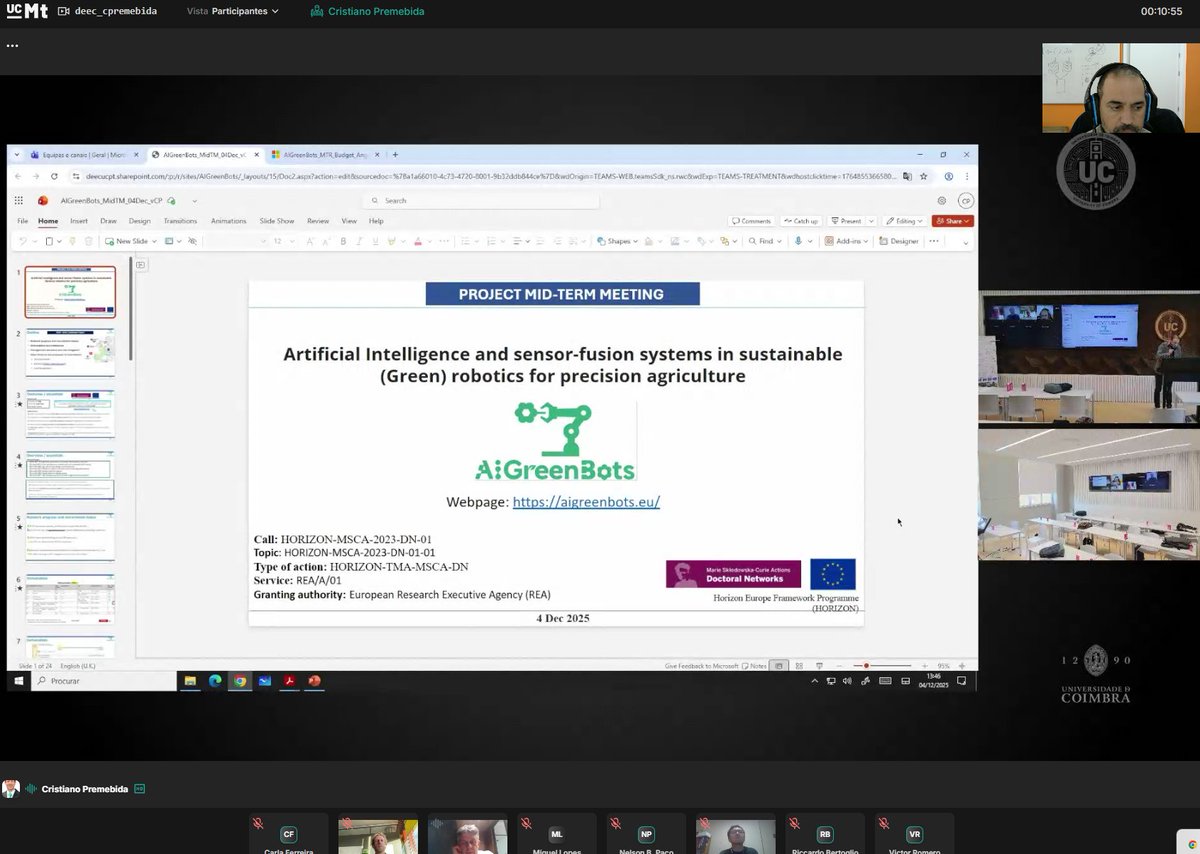Expand the ribbon display options chevron
The image size is (1200, 854).
(965, 243)
